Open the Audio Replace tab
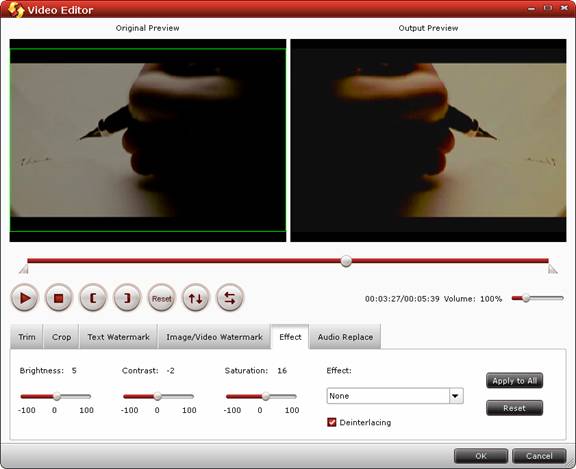Screen dimensions: 576x469 click(345, 337)
